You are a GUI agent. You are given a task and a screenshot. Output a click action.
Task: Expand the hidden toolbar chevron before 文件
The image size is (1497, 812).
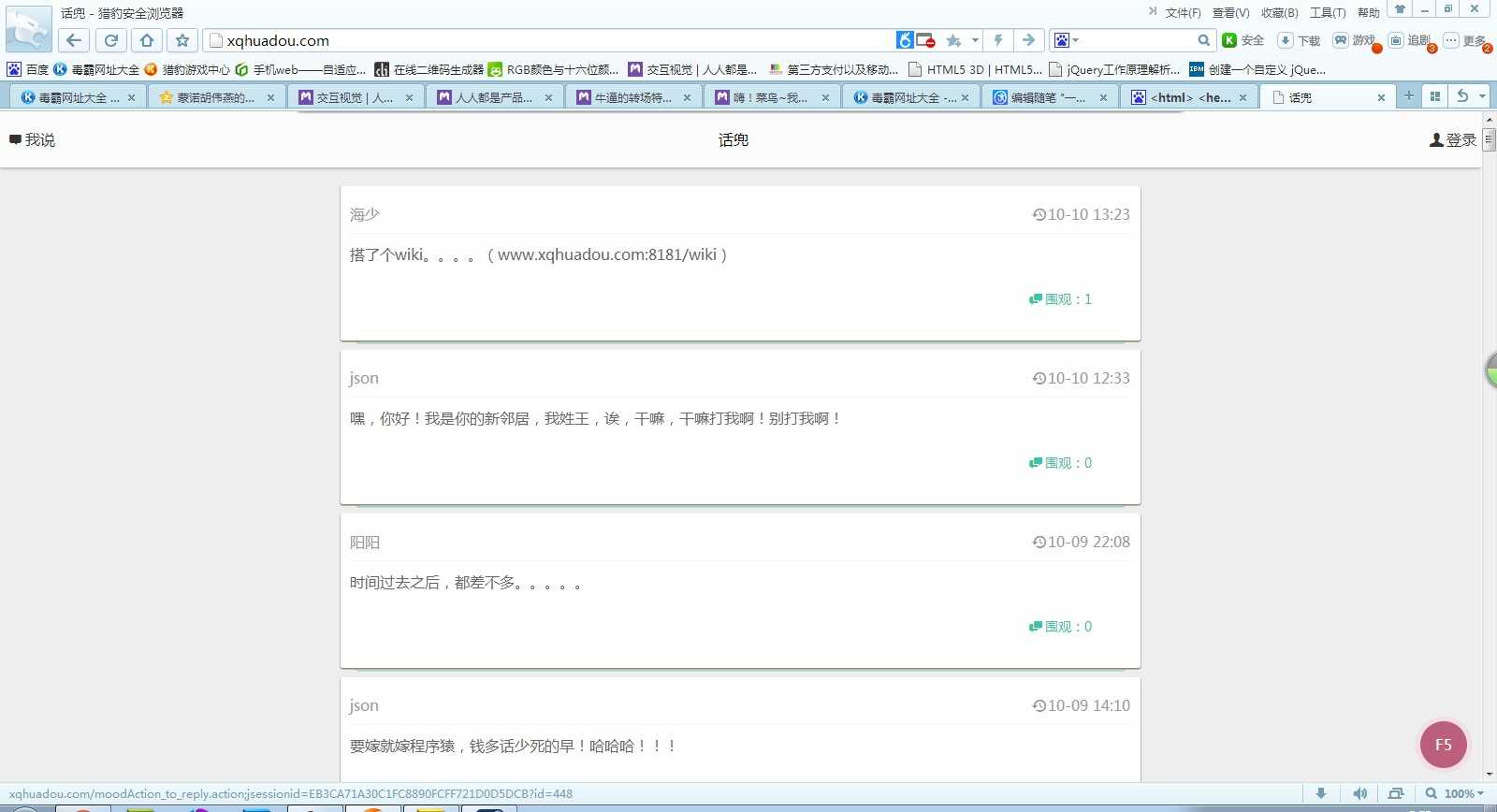pos(1153,12)
